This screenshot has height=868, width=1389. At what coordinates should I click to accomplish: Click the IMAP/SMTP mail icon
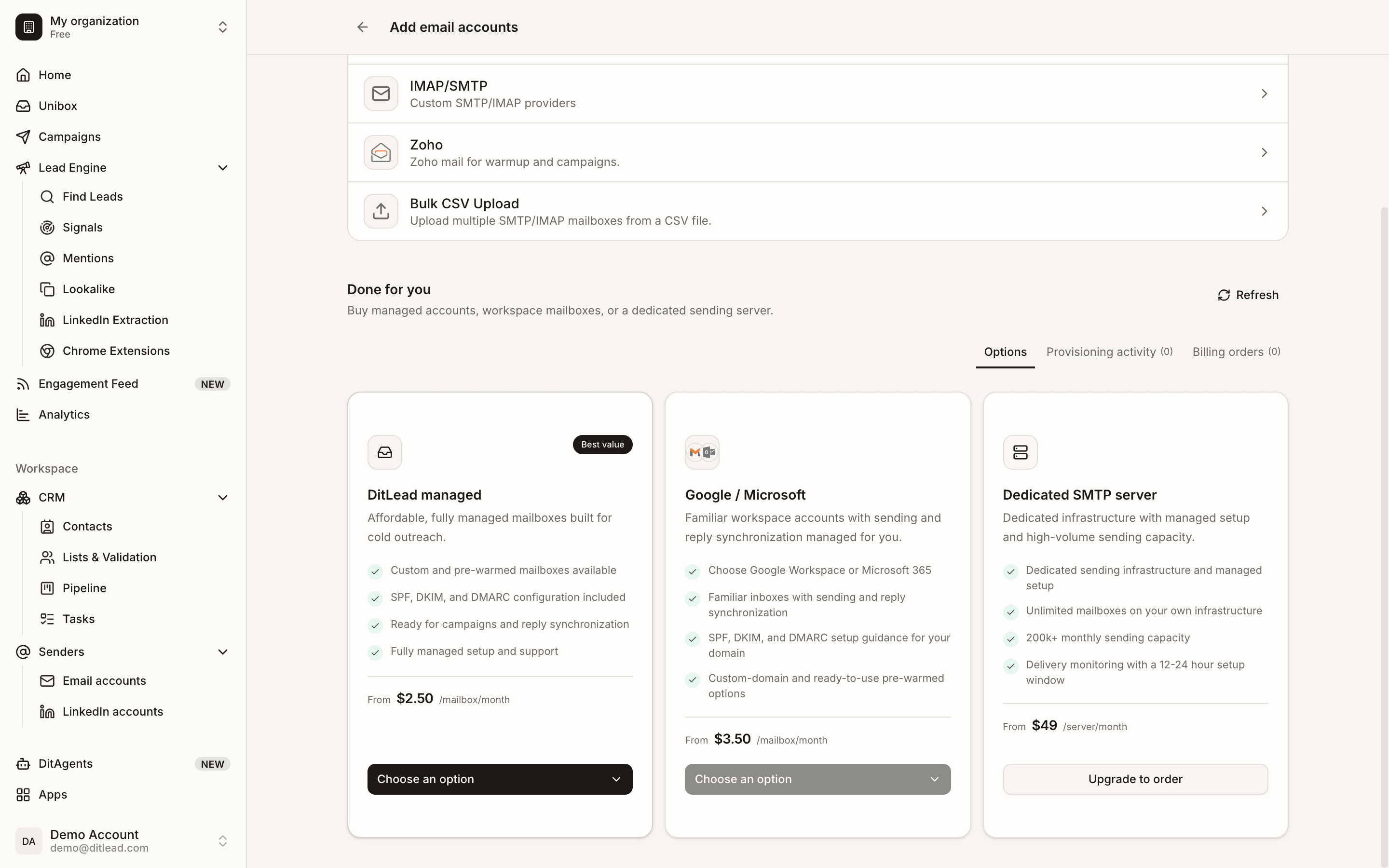[381, 94]
